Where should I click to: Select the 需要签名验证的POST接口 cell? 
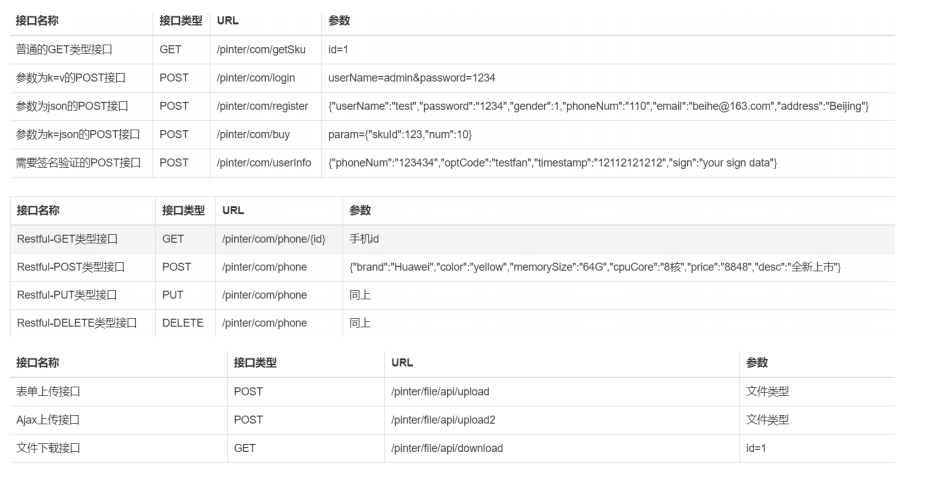pos(78,162)
